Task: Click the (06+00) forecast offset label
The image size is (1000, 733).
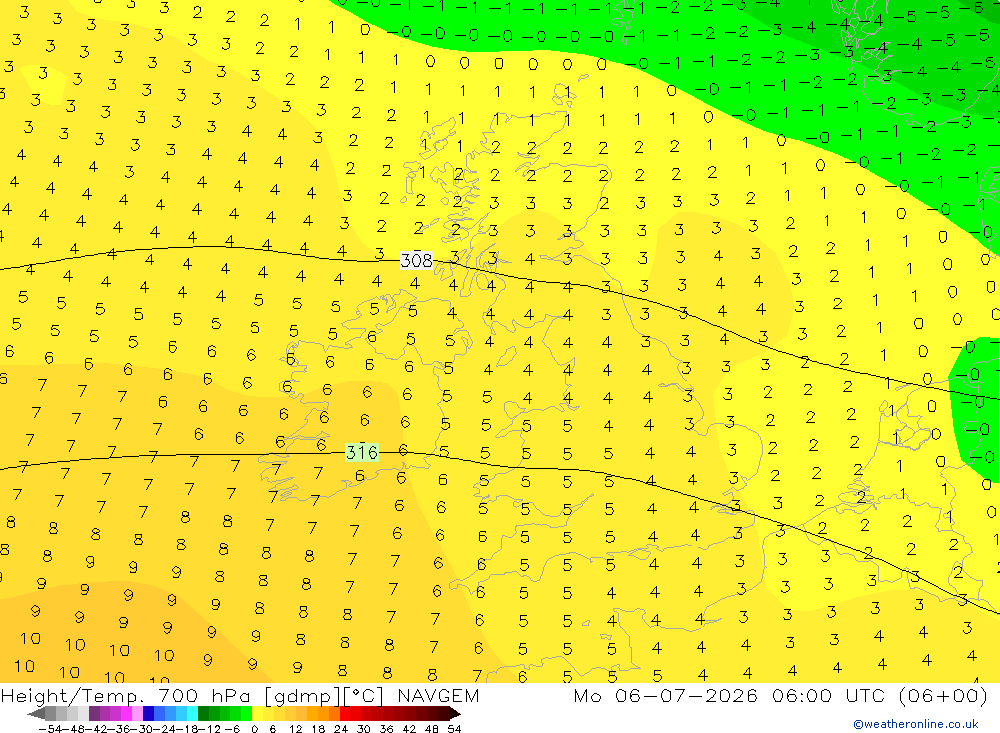Action: (x=943, y=696)
